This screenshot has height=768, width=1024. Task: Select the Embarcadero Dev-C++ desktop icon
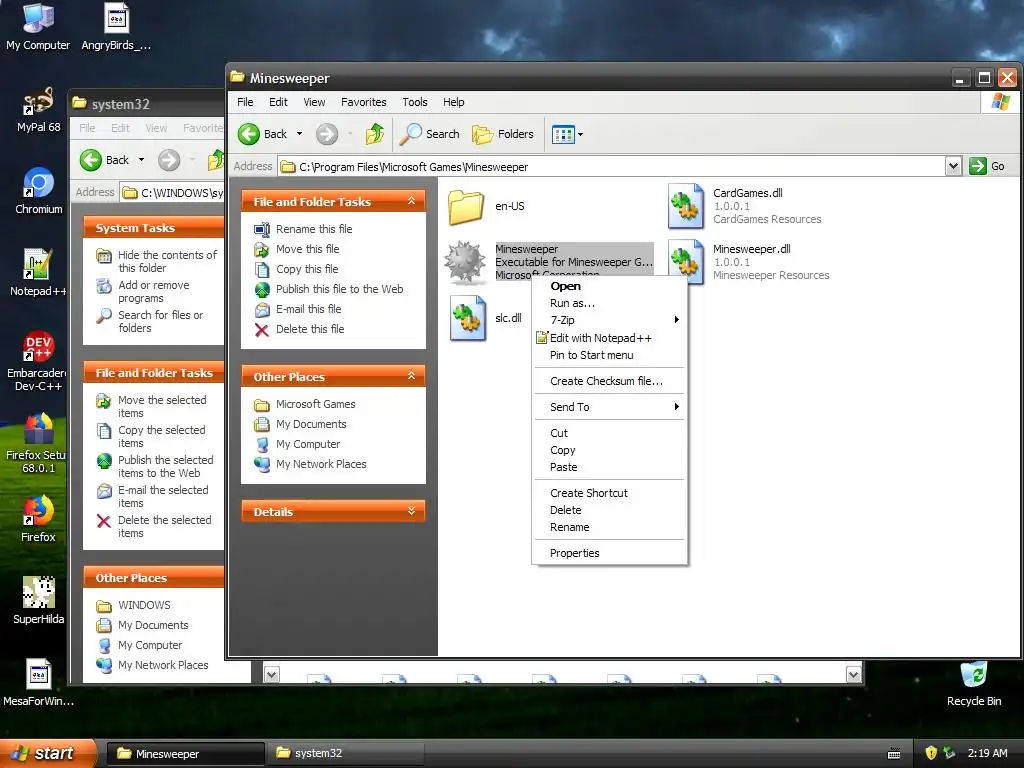38,360
